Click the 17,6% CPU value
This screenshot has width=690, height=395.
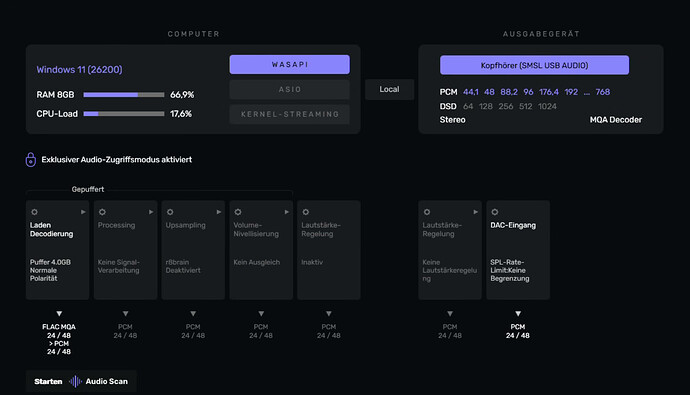pyautogui.click(x=181, y=114)
